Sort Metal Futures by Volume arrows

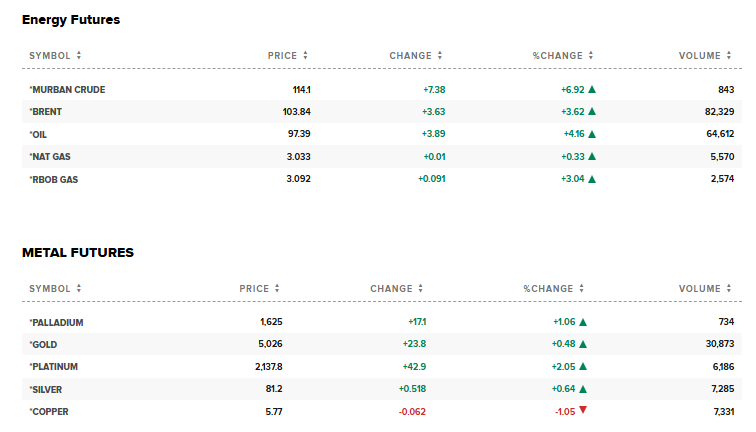[x=729, y=288]
